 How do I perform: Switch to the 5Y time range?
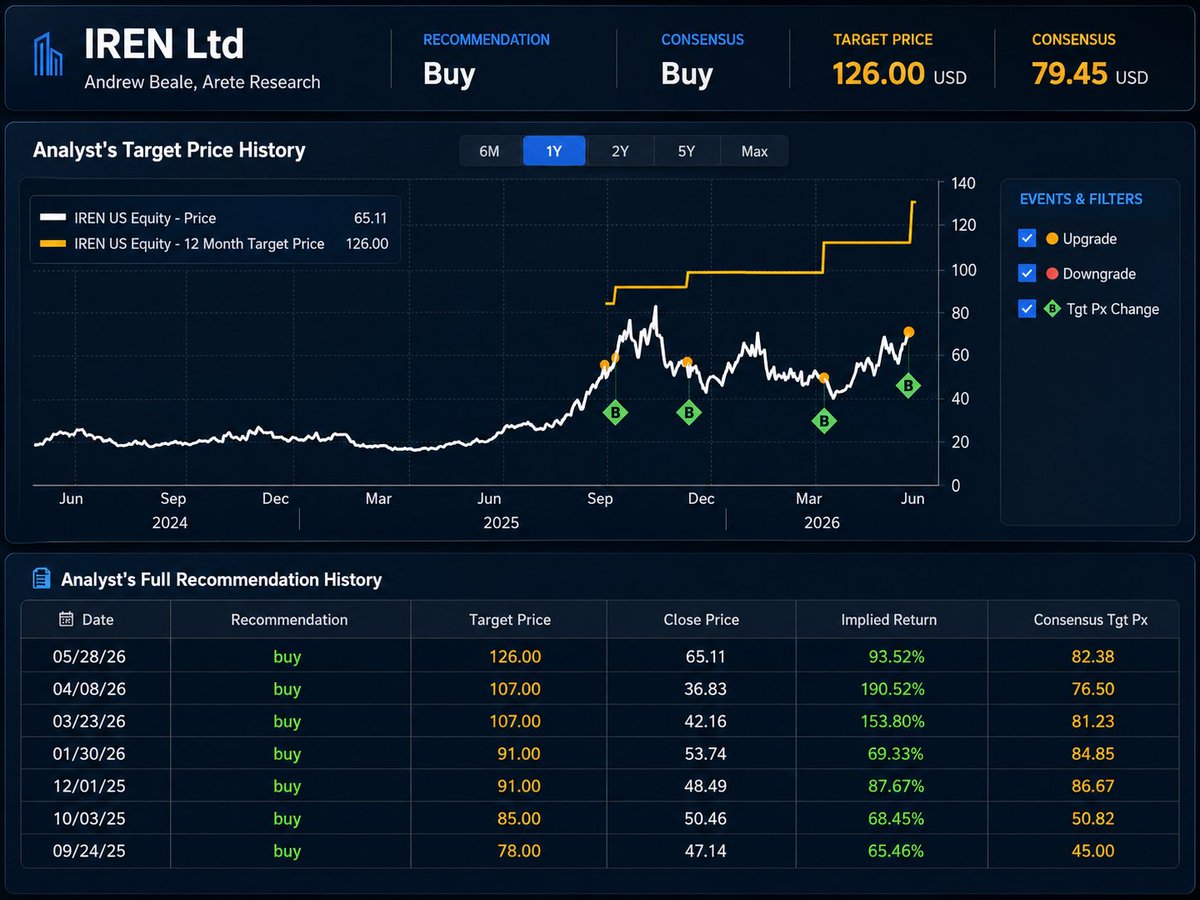686,151
